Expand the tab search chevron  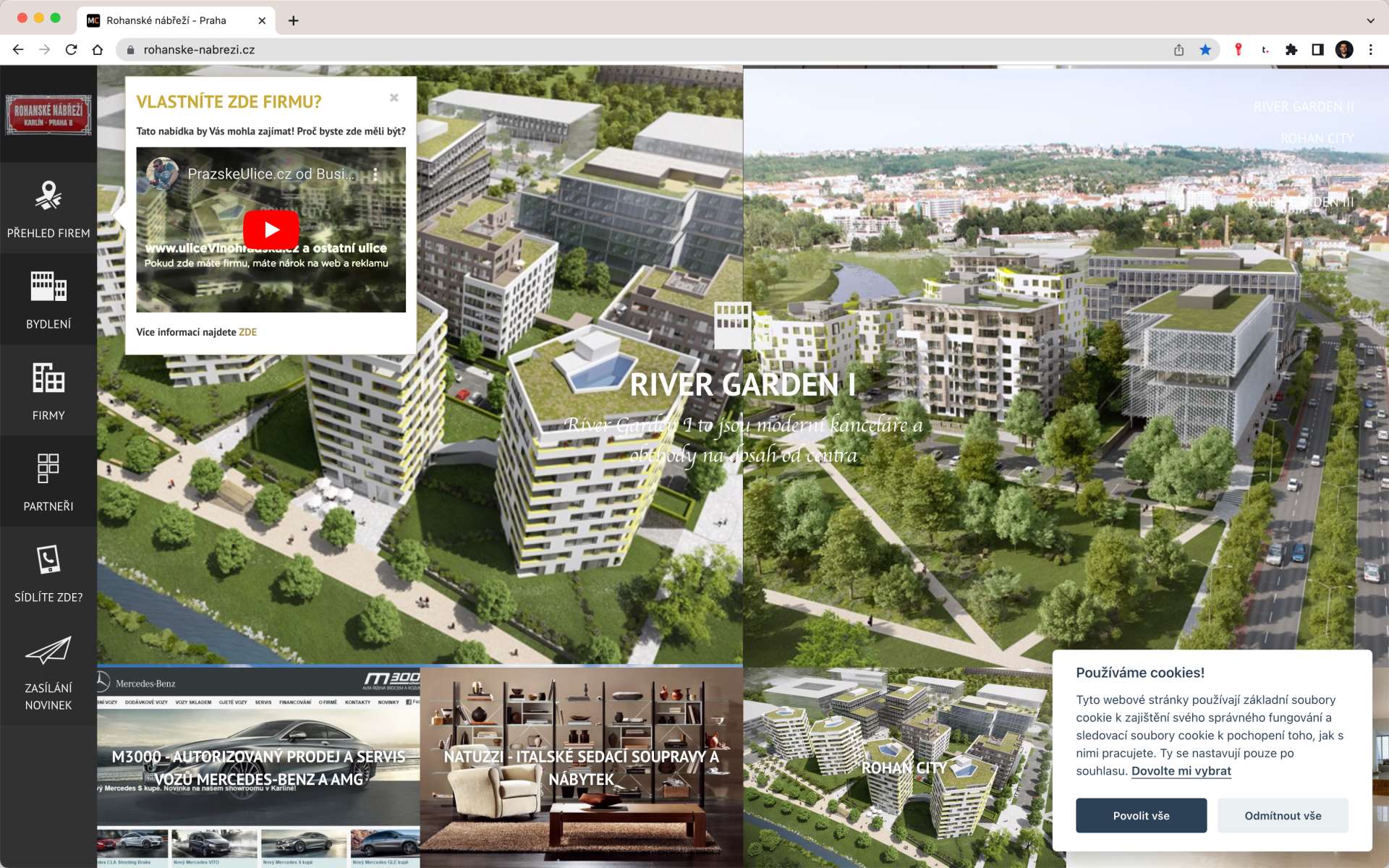coord(1370,20)
